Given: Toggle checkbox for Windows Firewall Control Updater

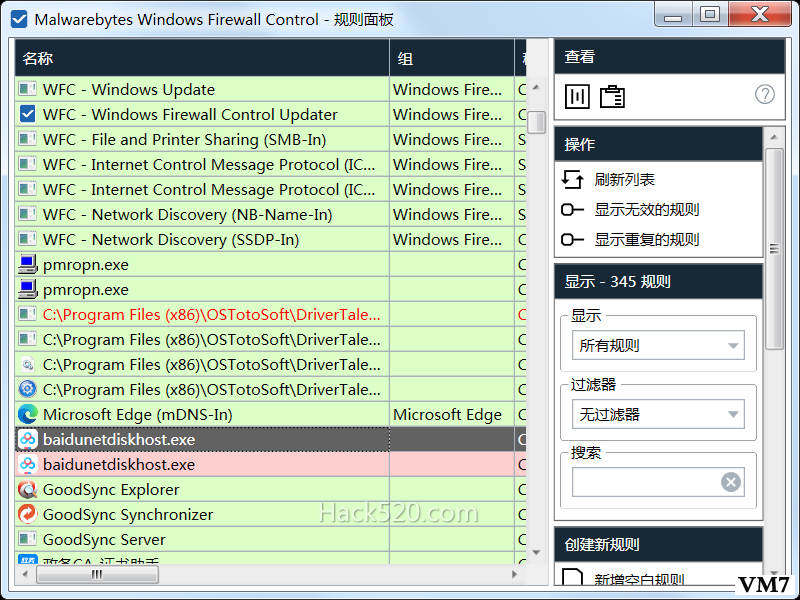Looking at the screenshot, I should pyautogui.click(x=28, y=114).
